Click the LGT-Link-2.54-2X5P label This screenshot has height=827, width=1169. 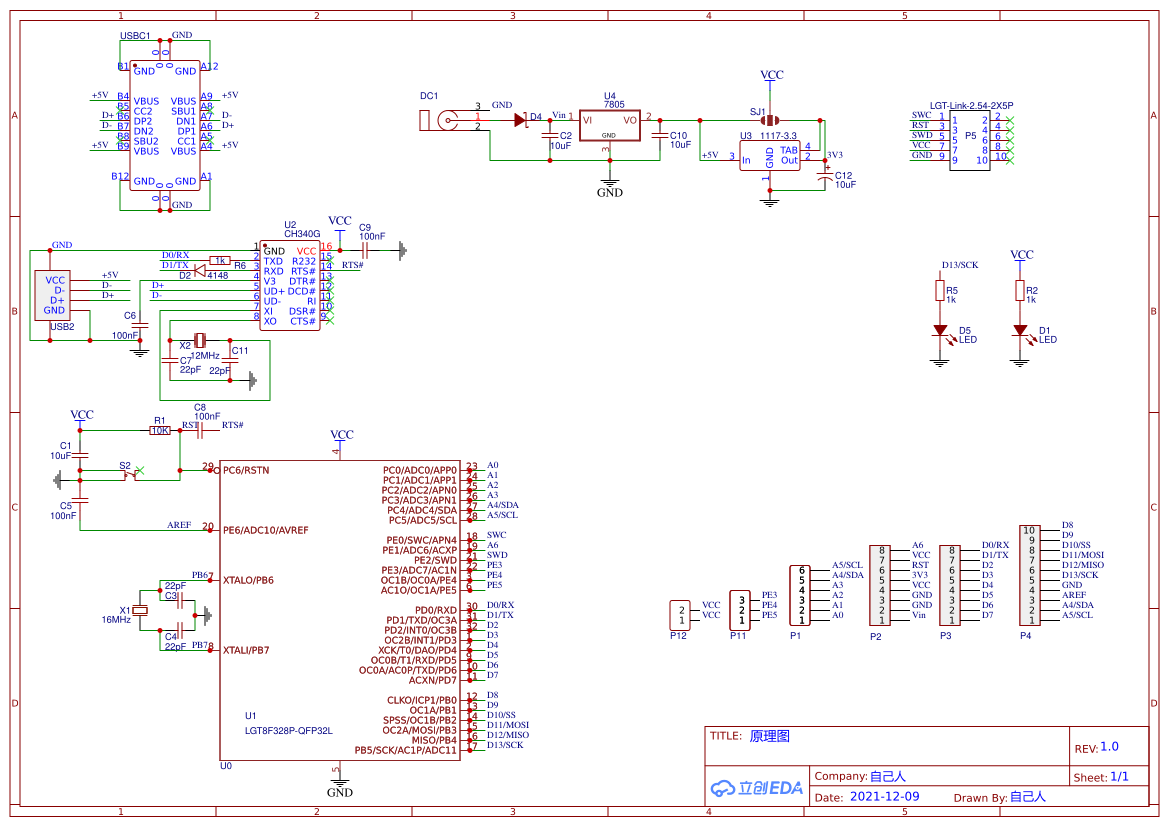click(x=971, y=106)
